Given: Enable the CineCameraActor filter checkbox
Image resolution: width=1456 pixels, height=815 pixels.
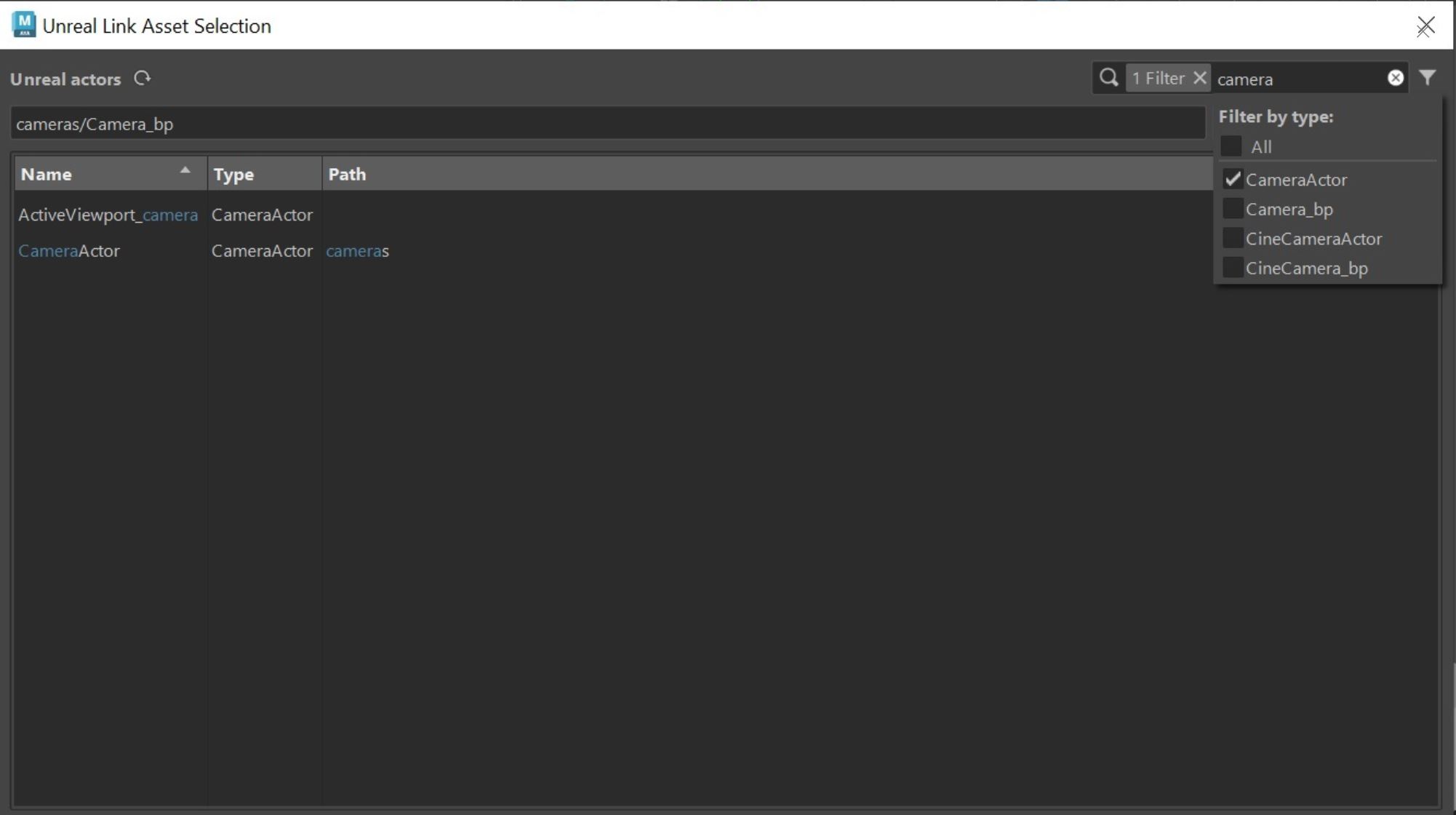Looking at the screenshot, I should point(1233,239).
